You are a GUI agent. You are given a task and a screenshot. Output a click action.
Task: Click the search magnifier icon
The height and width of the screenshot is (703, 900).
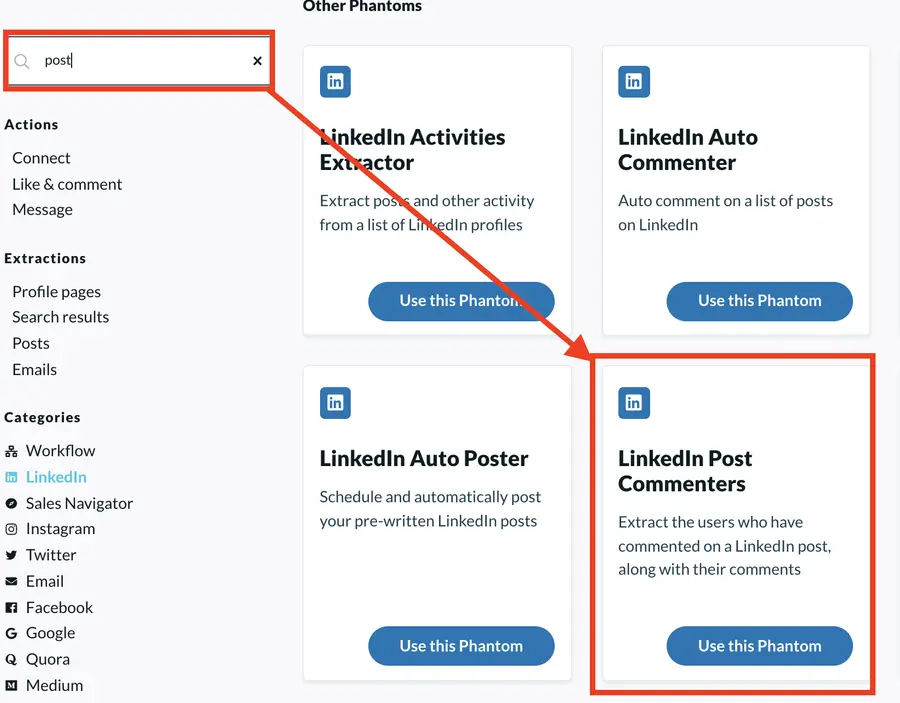22,60
